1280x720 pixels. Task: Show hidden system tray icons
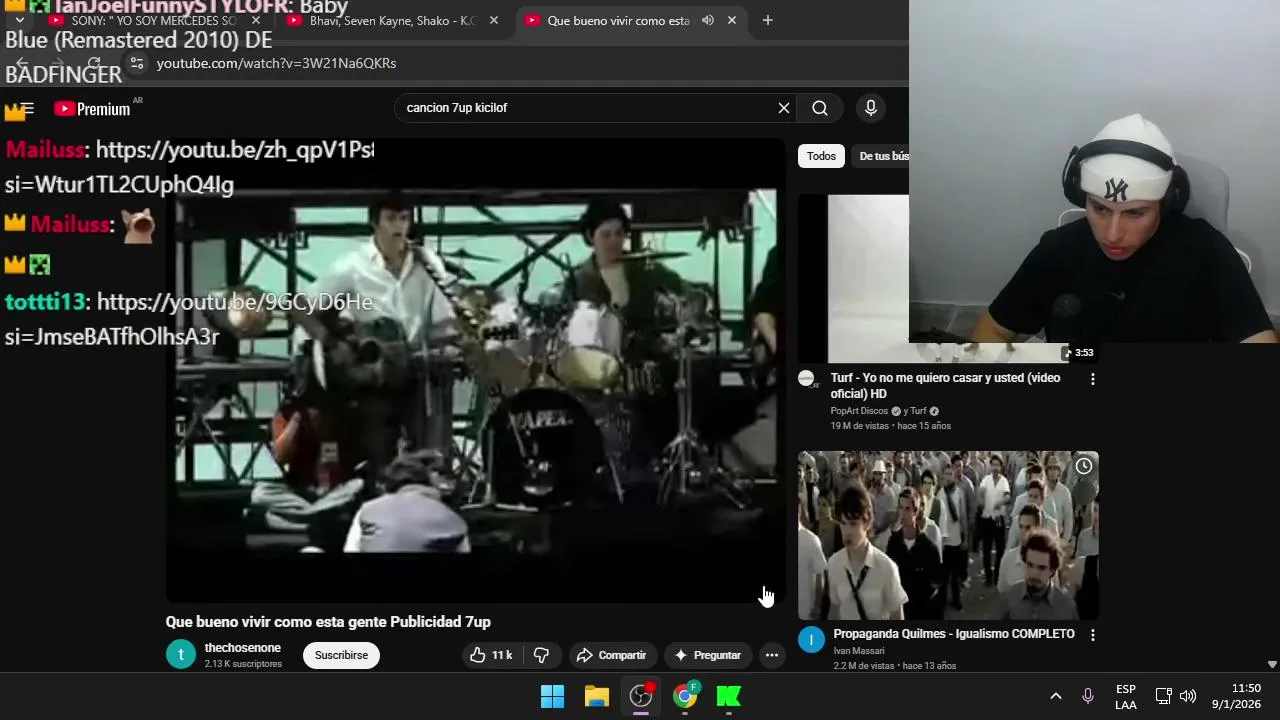click(x=1055, y=696)
